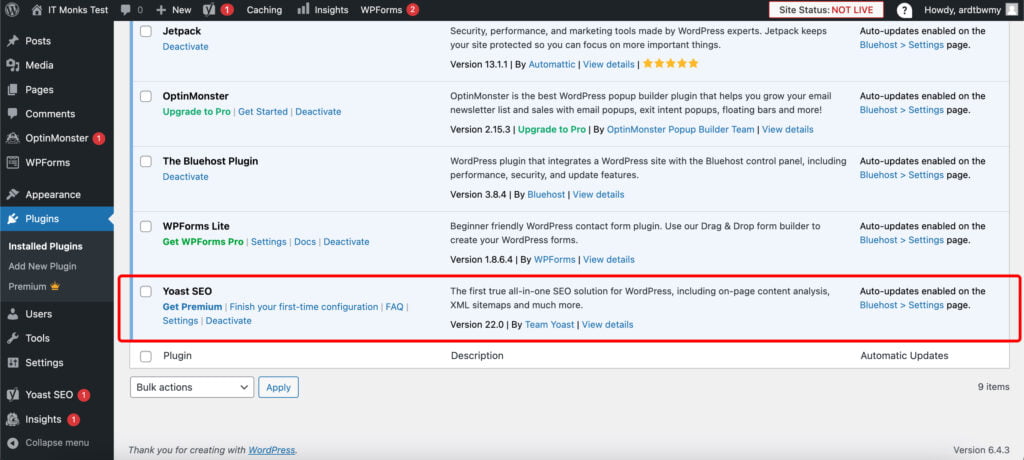This screenshot has height=460, width=1024.
Task: Click OptinMonster Get Started link
Action: 263,112
